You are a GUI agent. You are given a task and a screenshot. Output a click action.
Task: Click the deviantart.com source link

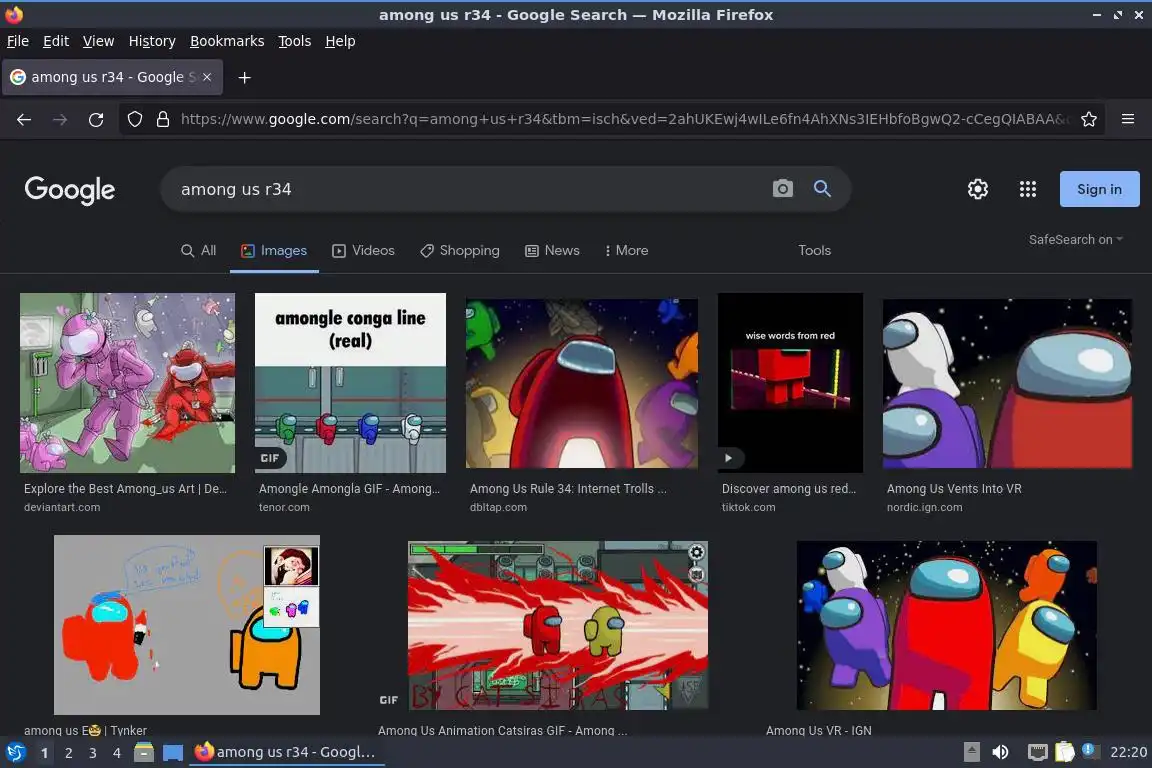pyautogui.click(x=62, y=507)
